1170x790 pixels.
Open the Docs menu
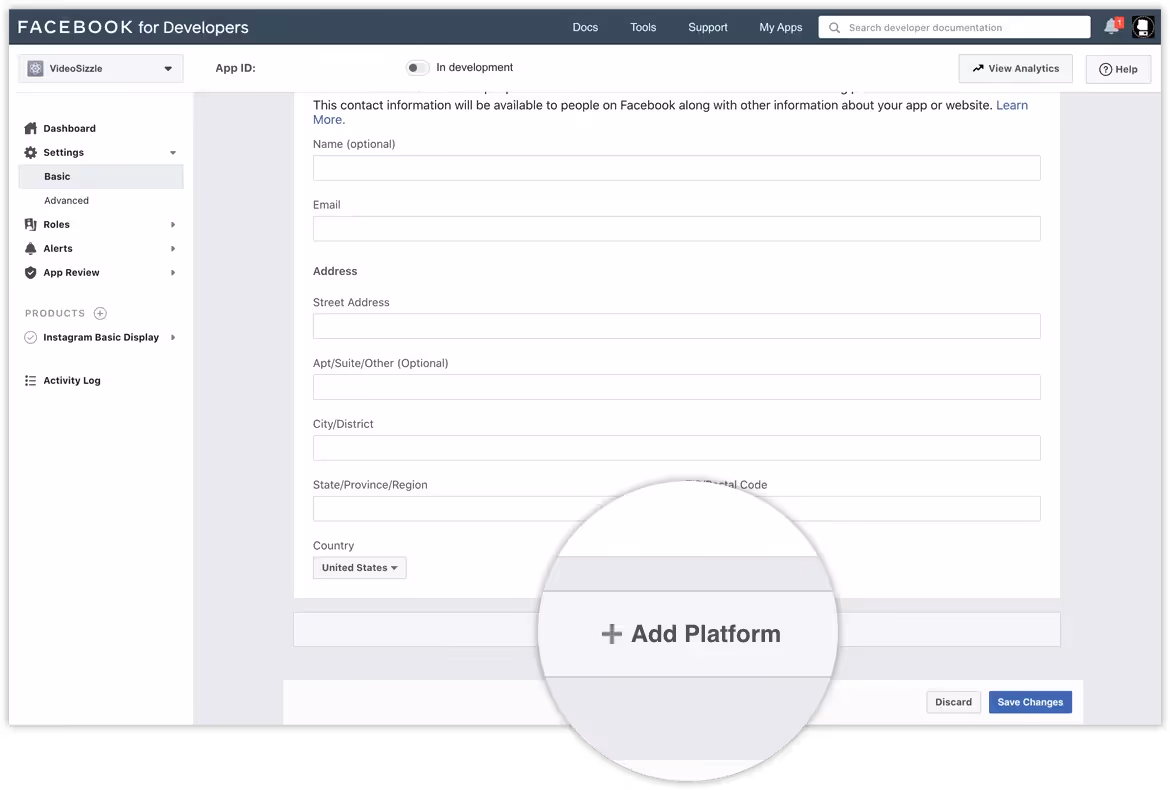coord(585,28)
